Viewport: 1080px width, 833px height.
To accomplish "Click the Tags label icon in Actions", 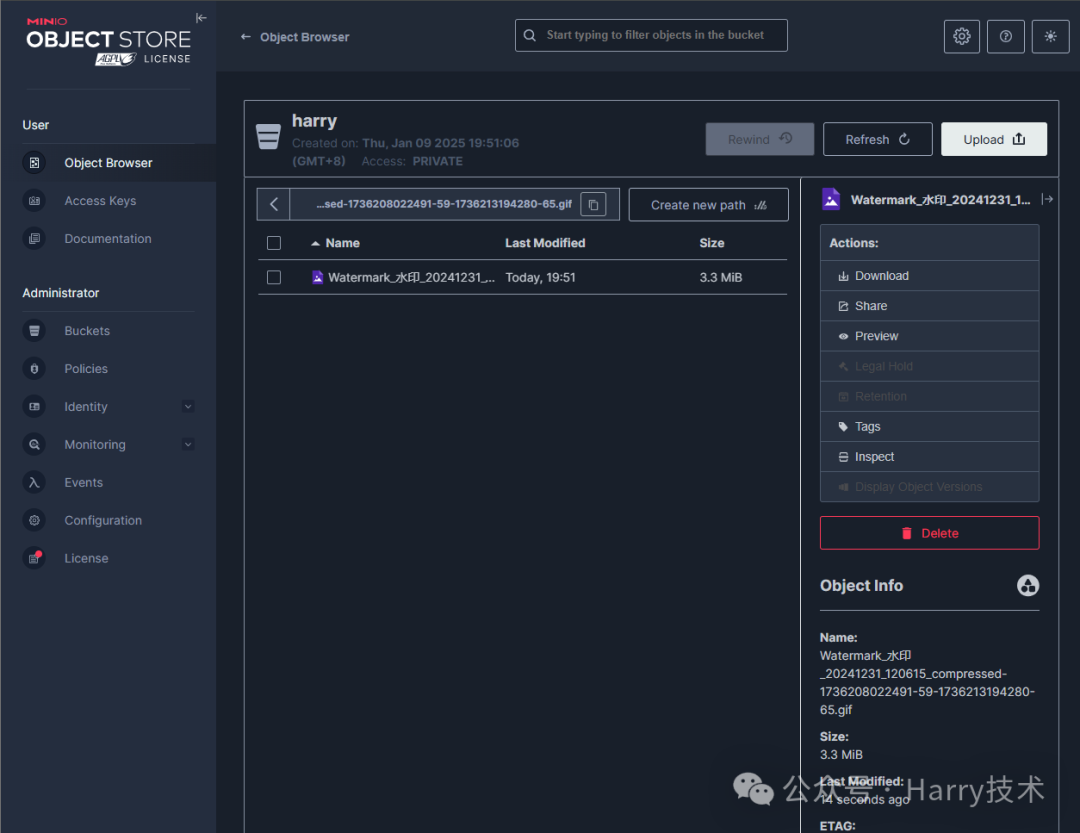I will point(843,426).
